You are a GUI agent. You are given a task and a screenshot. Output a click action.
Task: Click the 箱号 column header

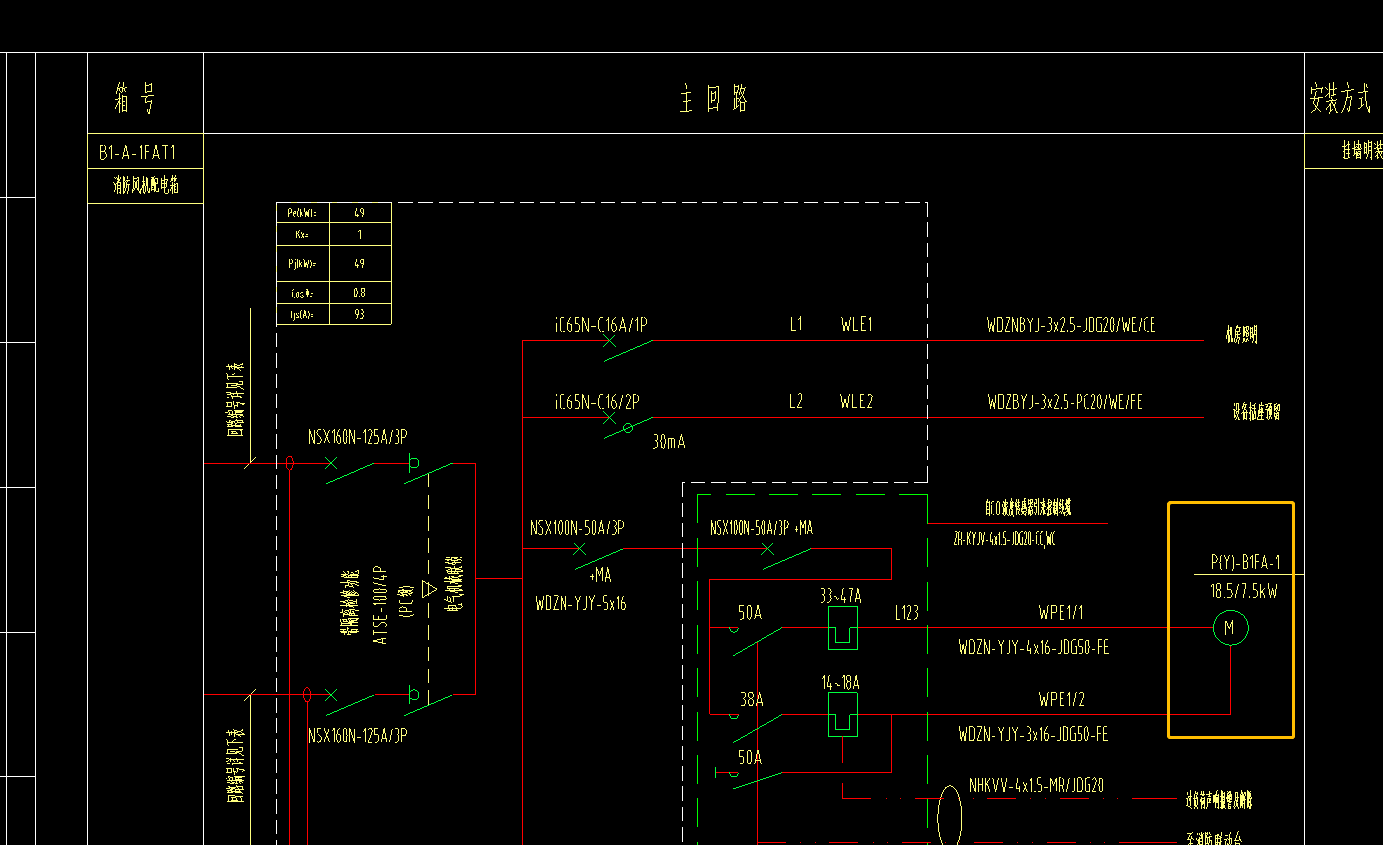[x=135, y=98]
